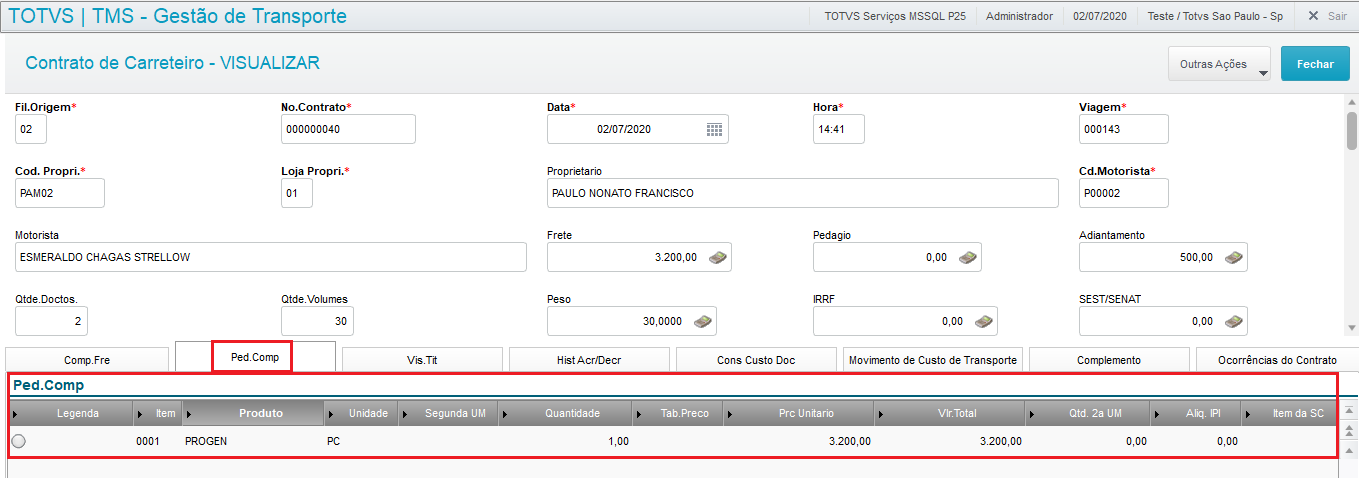
Task: Click the Qtde.Volumes input field
Action: (x=318, y=321)
